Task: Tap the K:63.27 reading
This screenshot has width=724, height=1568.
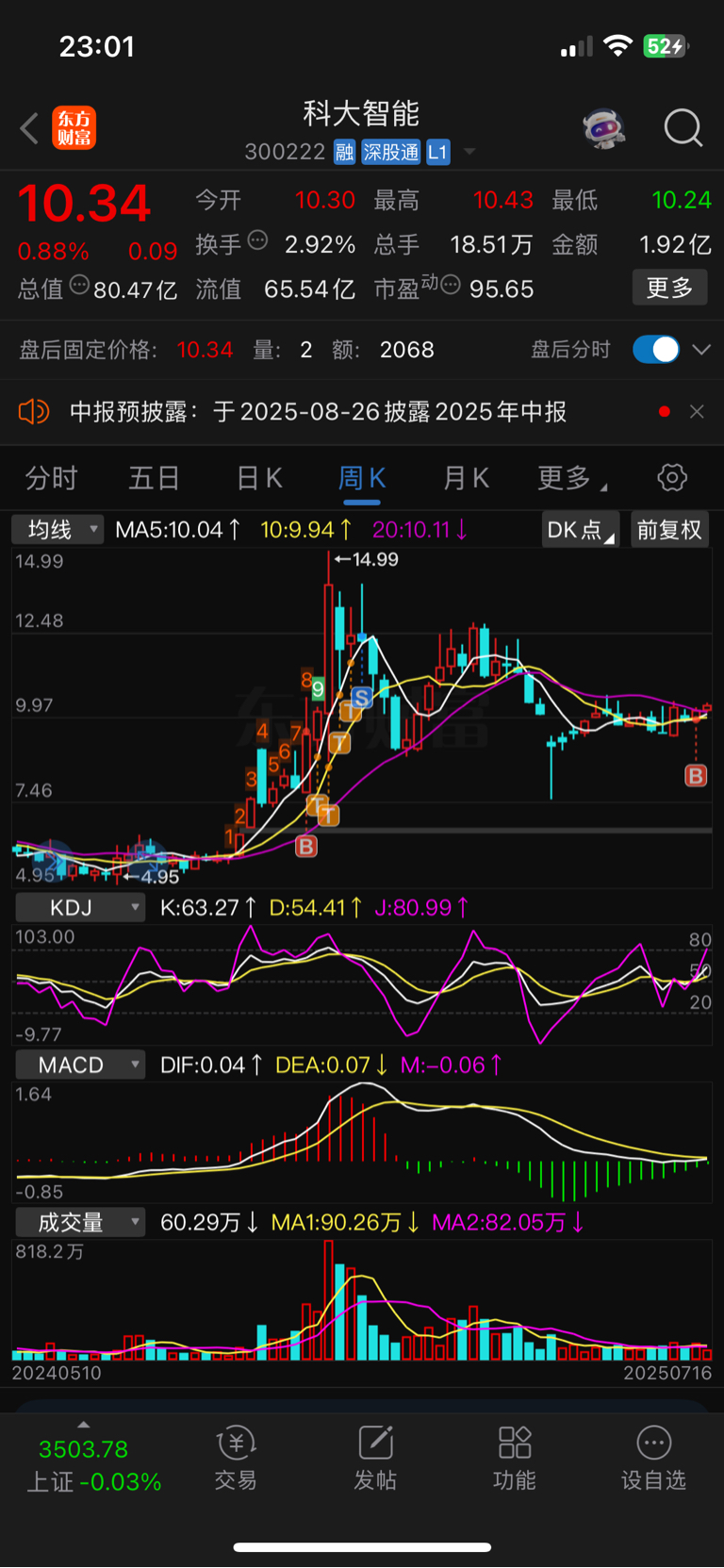Action: click(207, 908)
